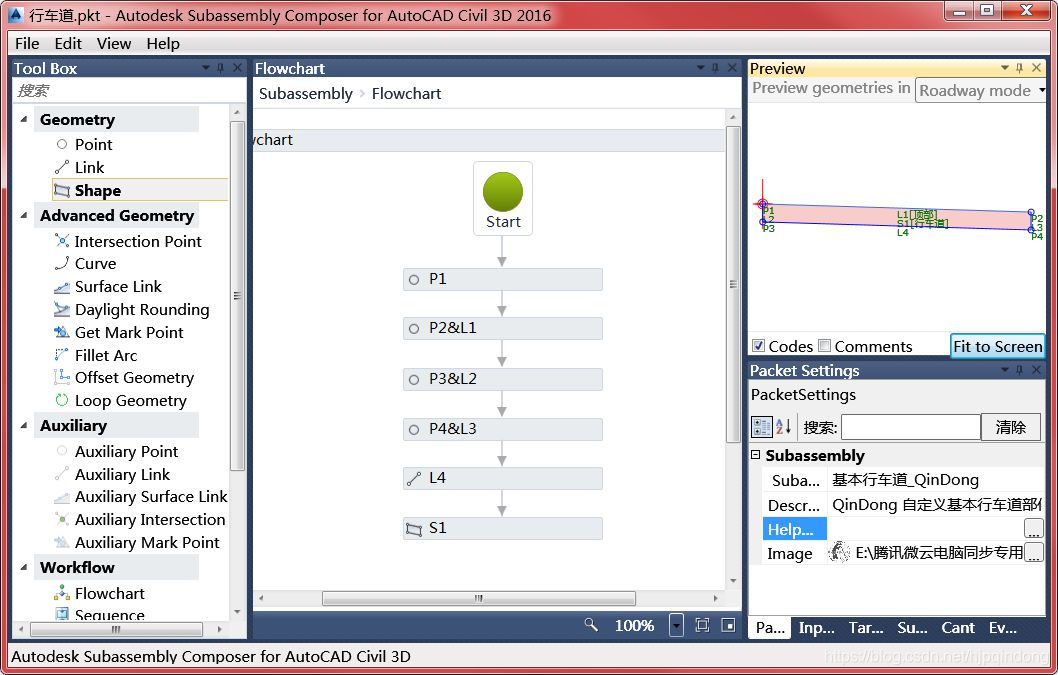Open the zoom percentage dropdown
The width and height of the screenshot is (1058, 675).
coord(676,626)
